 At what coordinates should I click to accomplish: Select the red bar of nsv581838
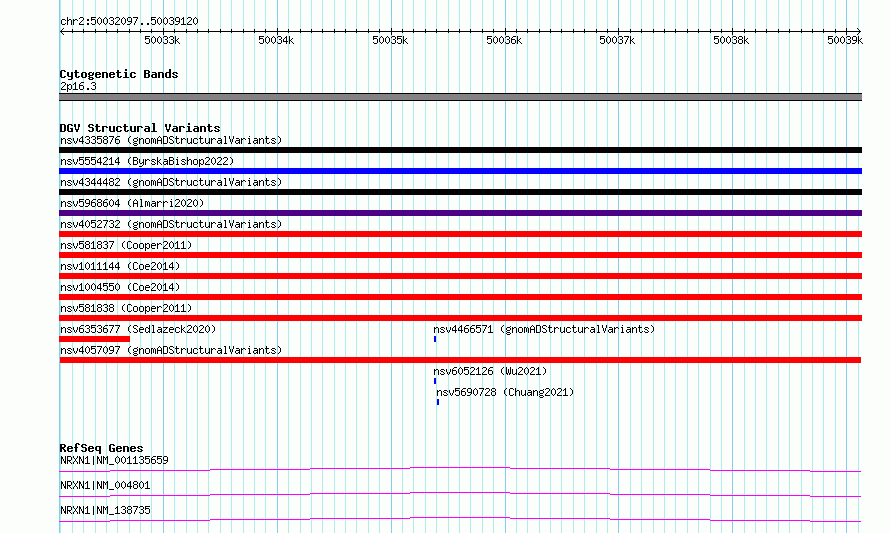(x=460, y=318)
